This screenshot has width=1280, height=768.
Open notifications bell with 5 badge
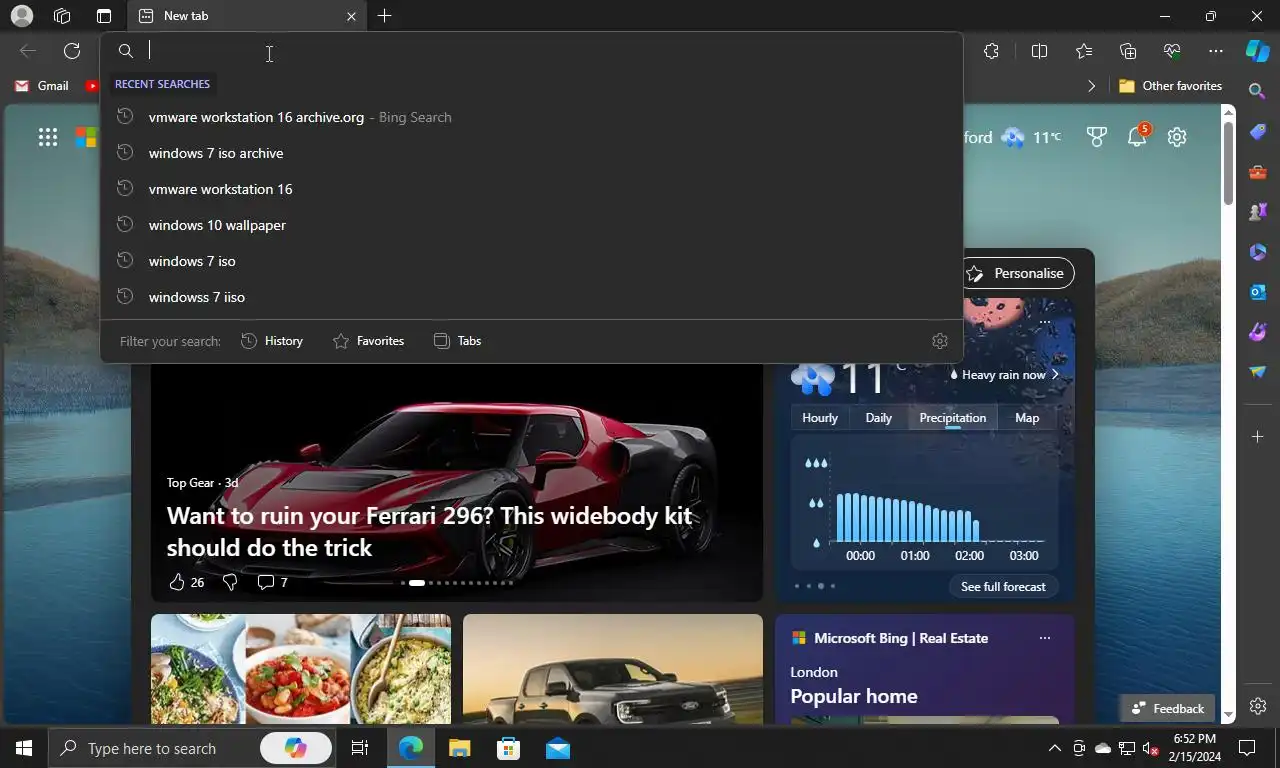[x=1138, y=136]
